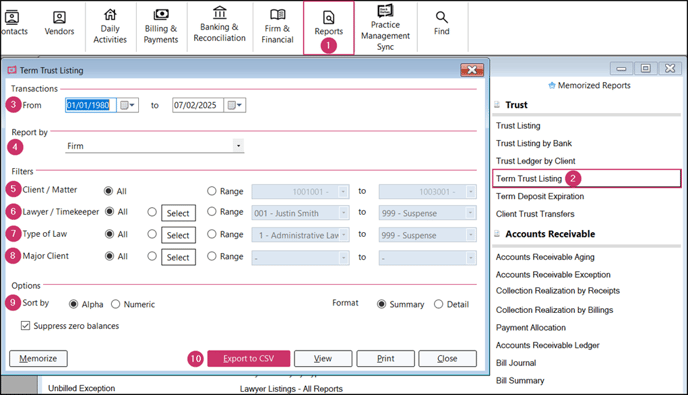The image size is (688, 395).
Task: Click the Print button
Action: click(386, 359)
